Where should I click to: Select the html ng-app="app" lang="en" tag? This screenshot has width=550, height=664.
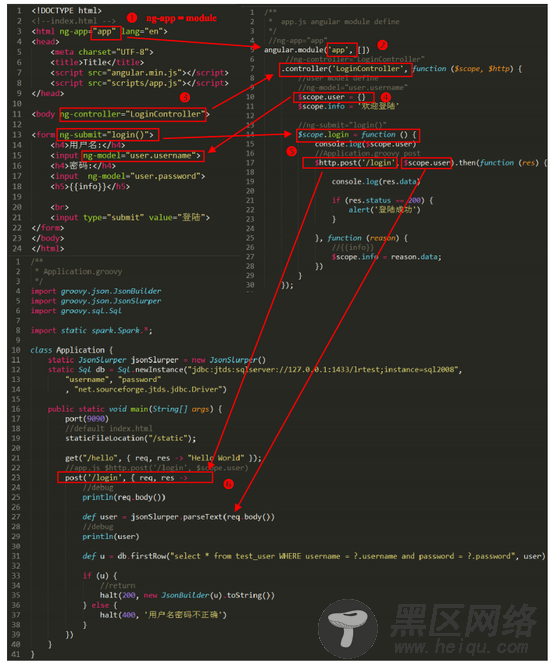(x=99, y=31)
